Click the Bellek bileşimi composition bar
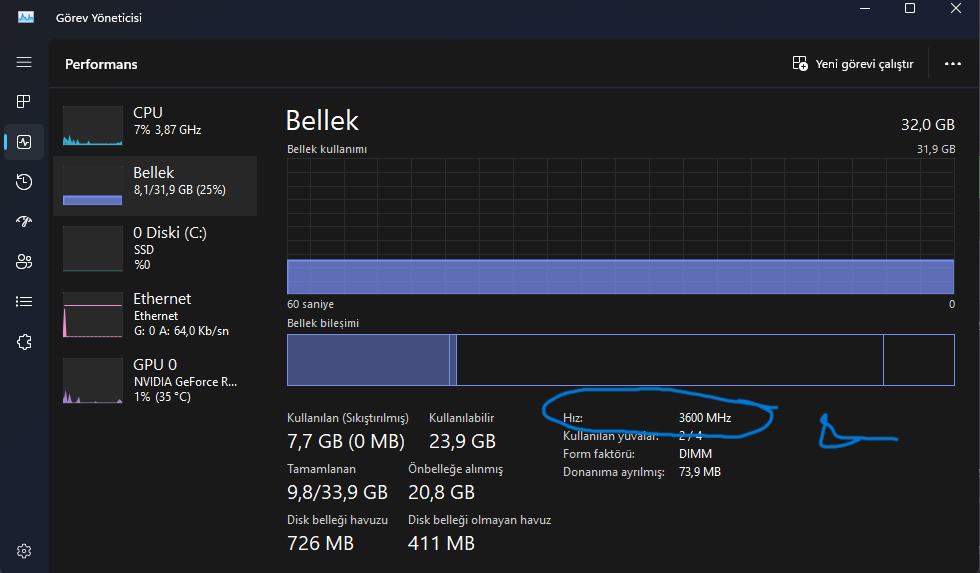This screenshot has width=980, height=573. click(x=620, y=360)
